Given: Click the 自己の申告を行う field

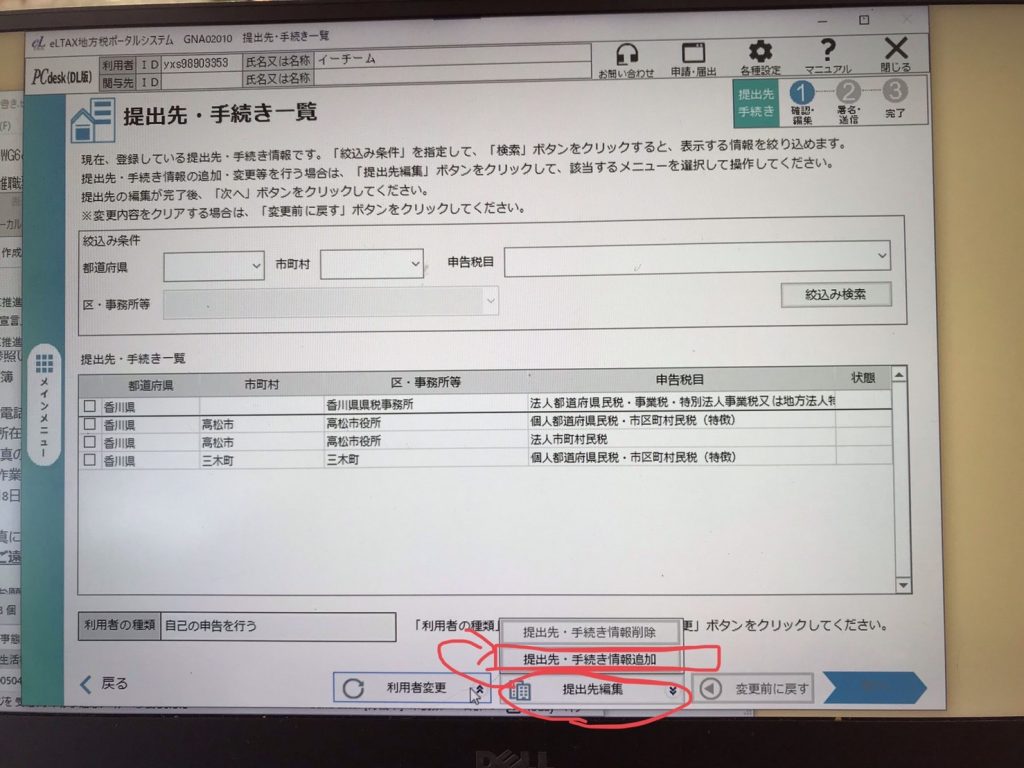Looking at the screenshot, I should pyautogui.click(x=278, y=626).
